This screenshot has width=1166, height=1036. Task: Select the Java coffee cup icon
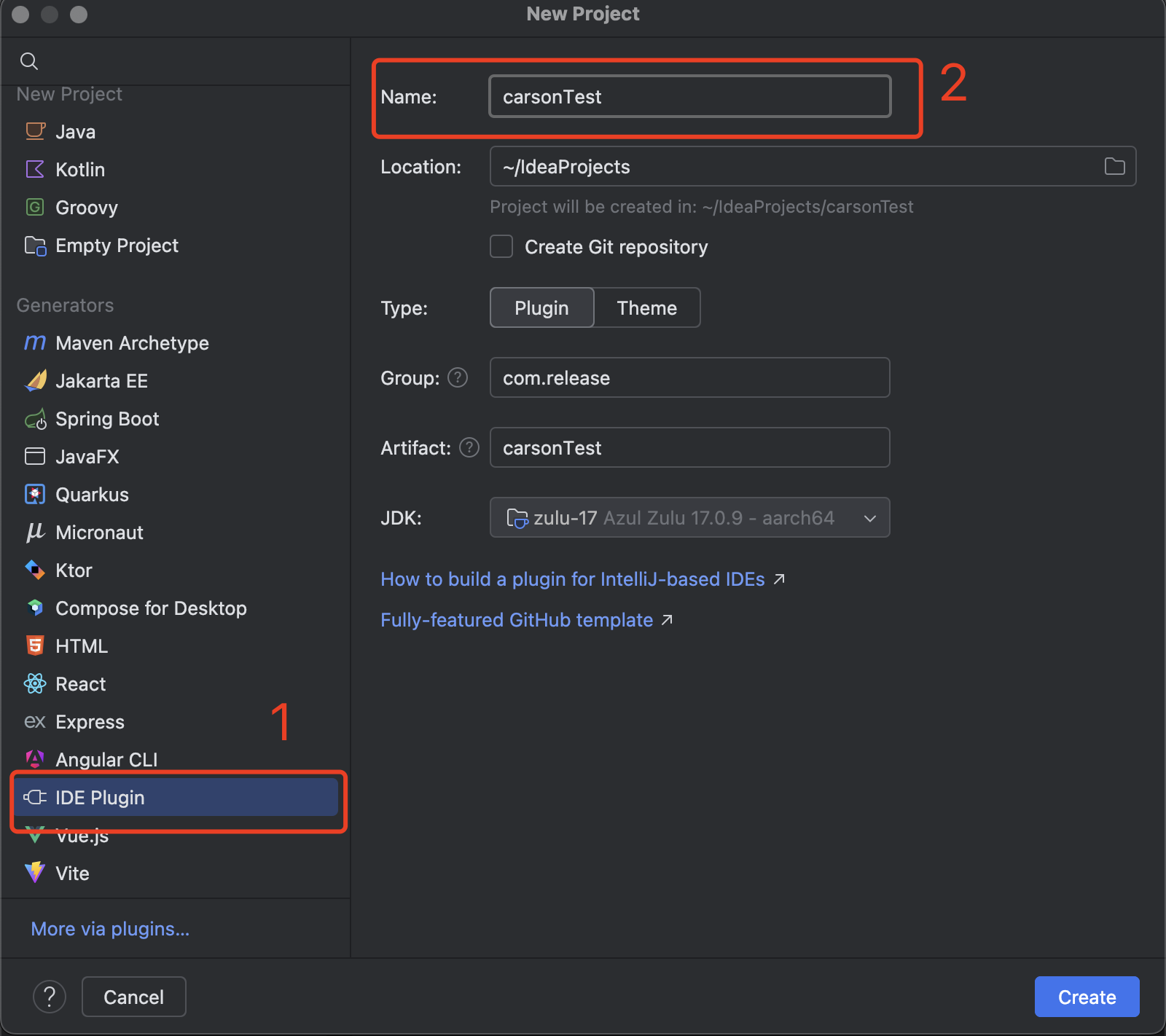point(35,131)
